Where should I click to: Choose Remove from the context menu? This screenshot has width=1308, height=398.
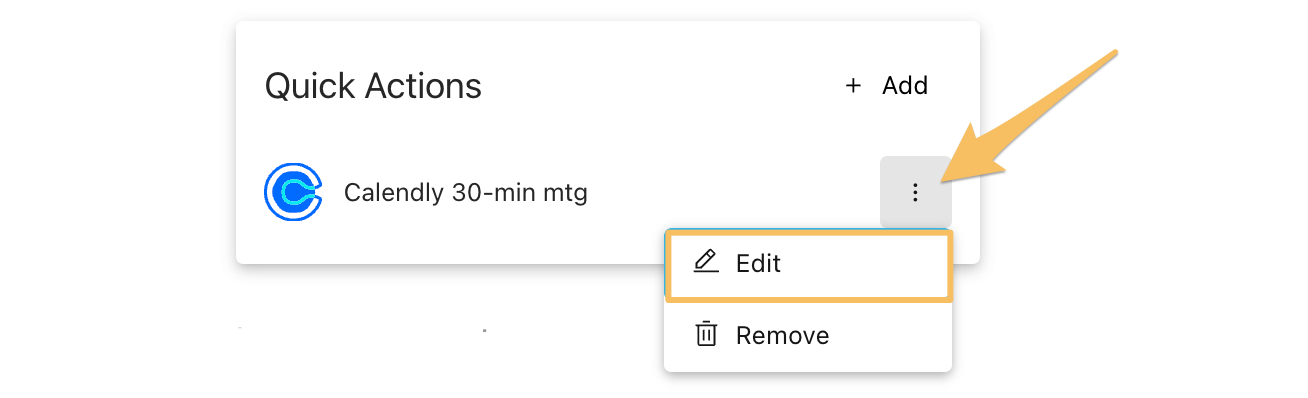808,335
